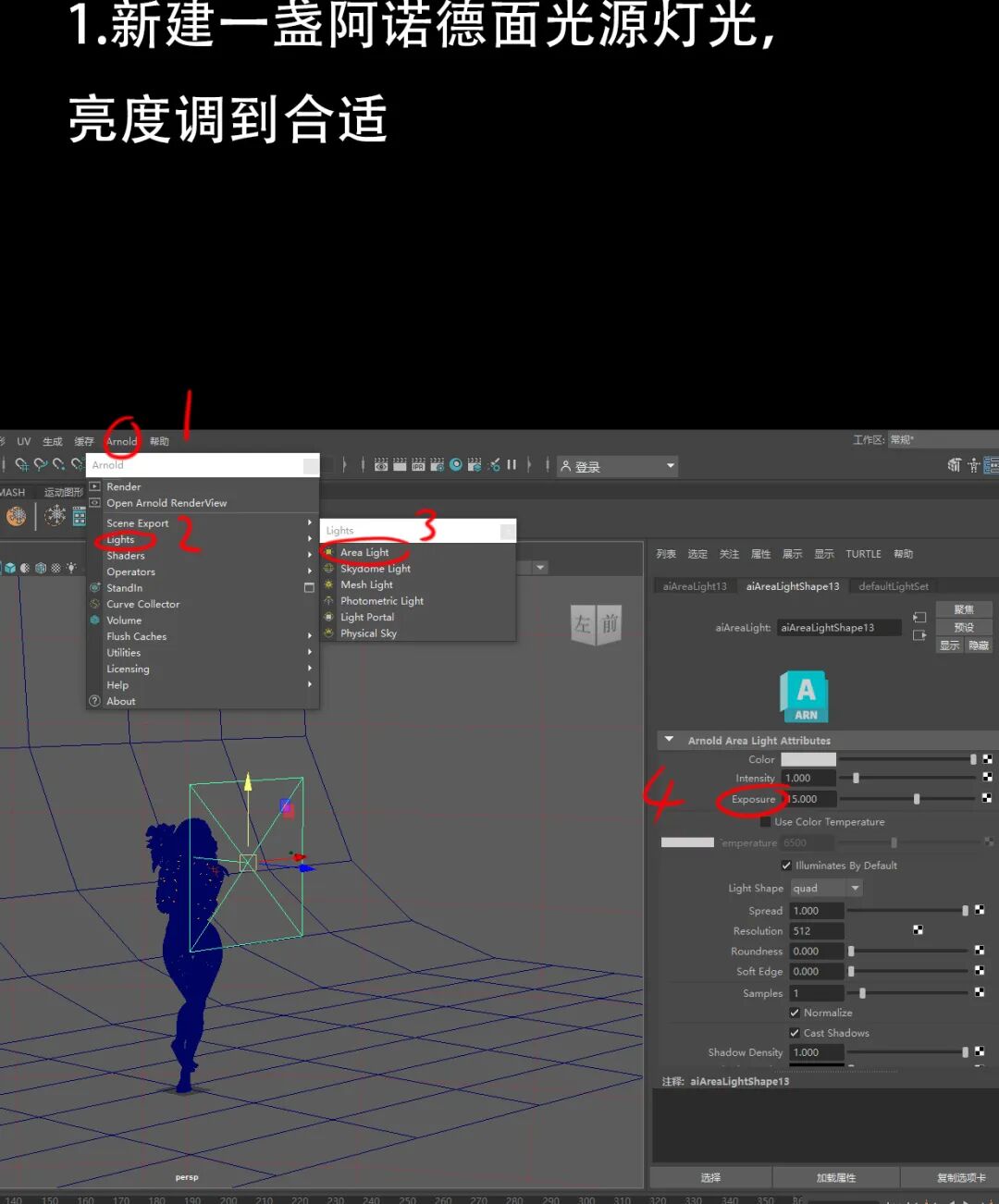Click the Intensity slider handle
Screen dimensions: 999x1204
(x=856, y=778)
